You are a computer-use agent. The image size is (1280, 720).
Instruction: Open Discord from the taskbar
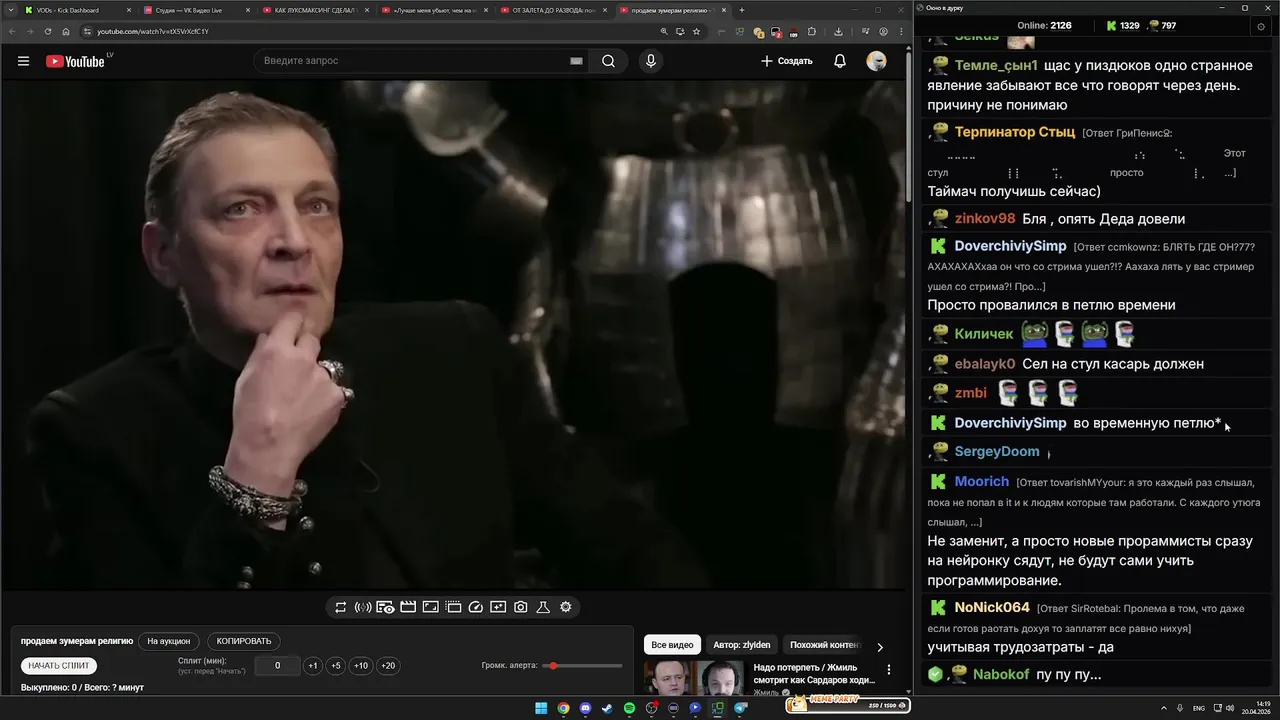585,708
